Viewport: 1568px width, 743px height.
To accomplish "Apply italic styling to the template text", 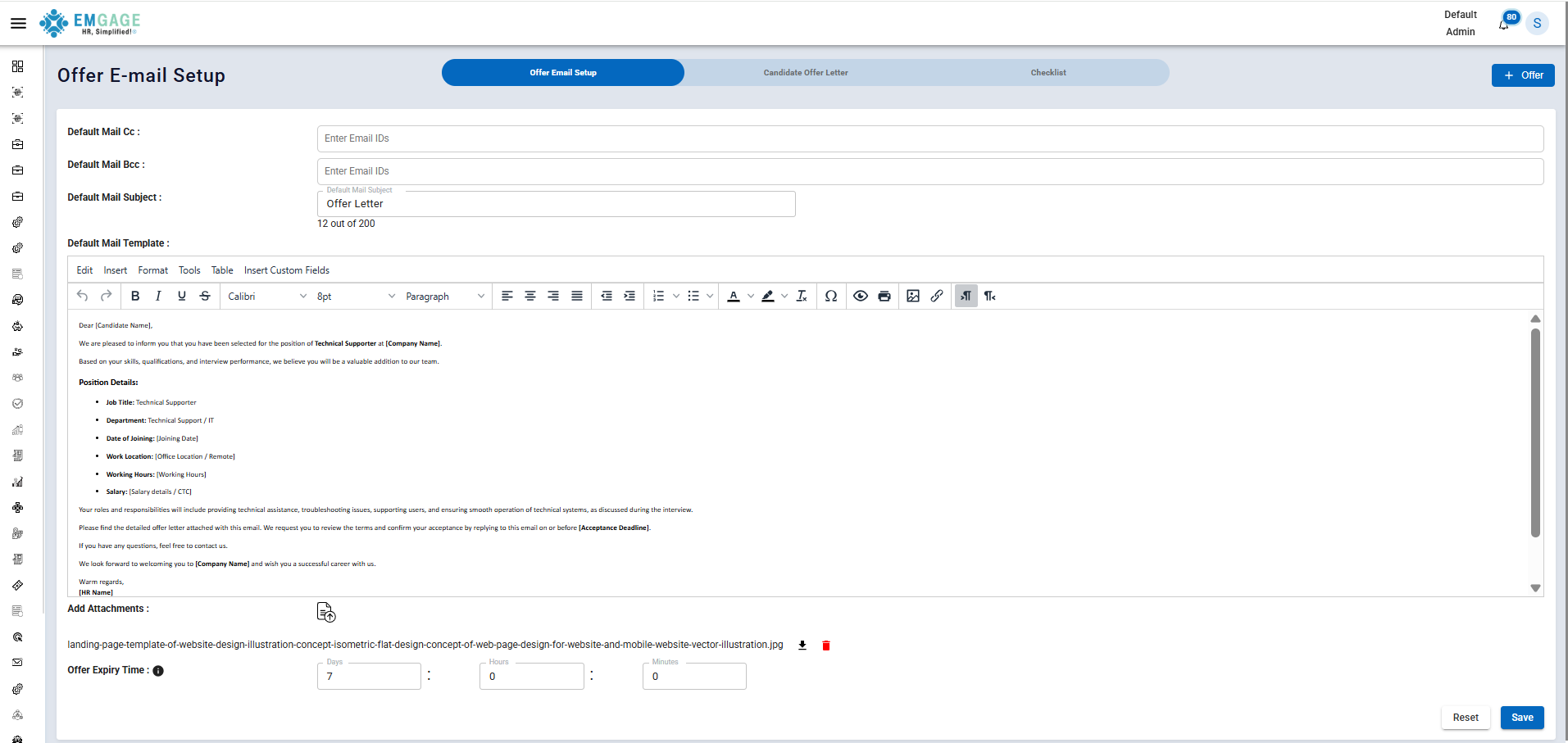I will point(158,296).
